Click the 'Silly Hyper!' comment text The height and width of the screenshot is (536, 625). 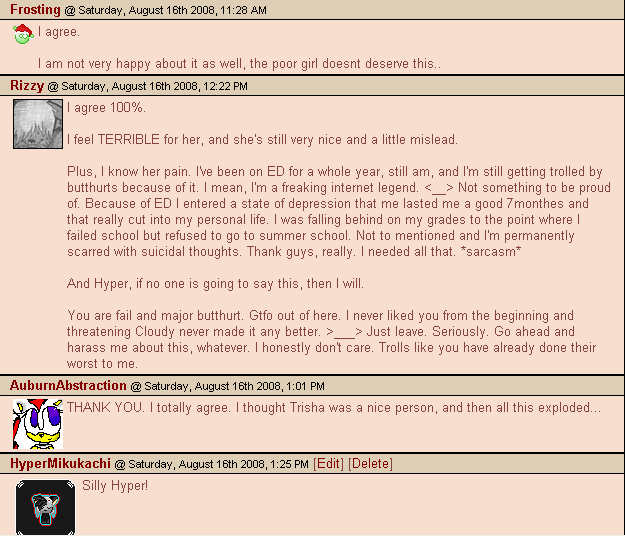click(115, 486)
